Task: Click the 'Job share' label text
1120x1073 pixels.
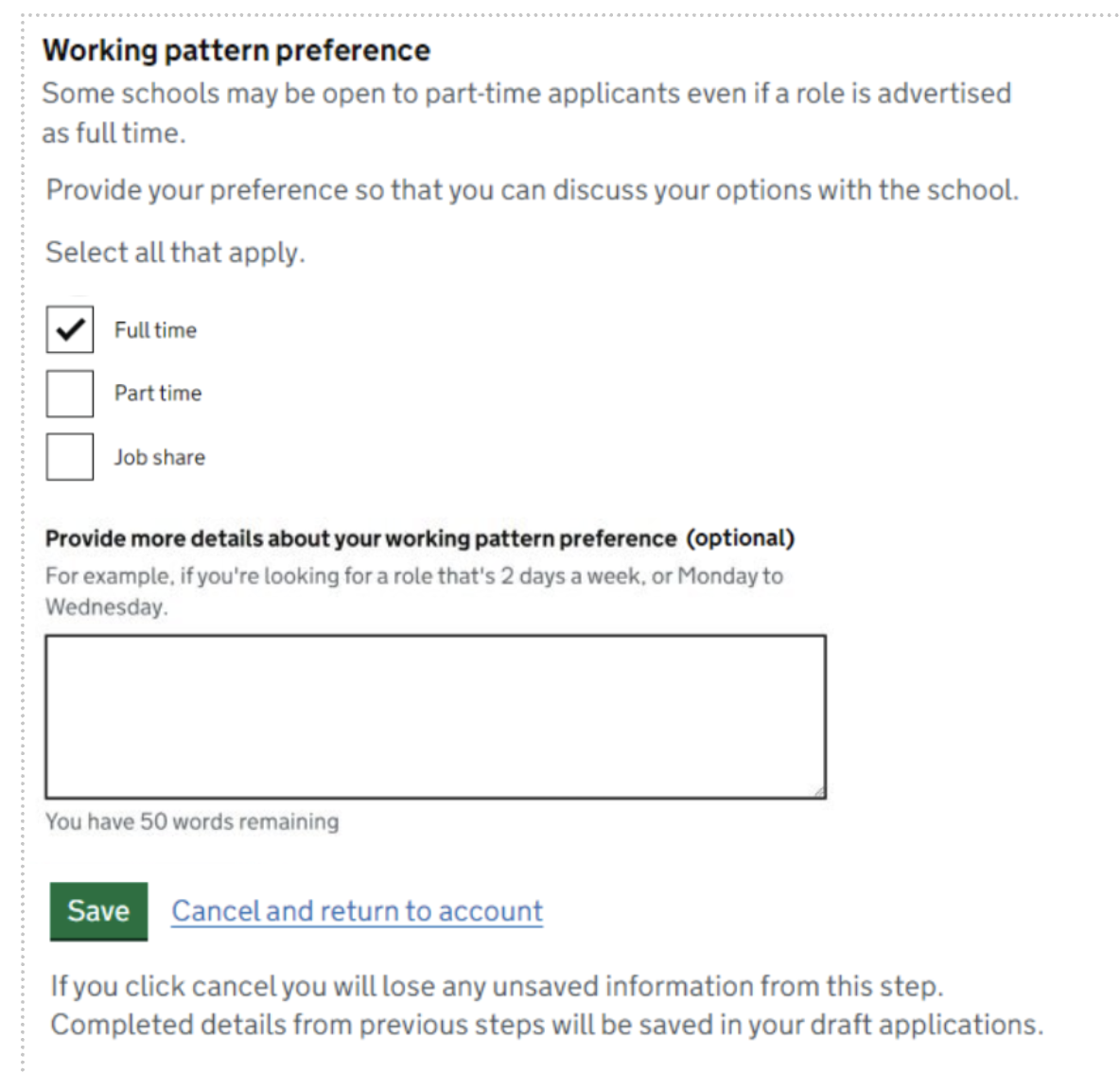Action: click(x=160, y=457)
